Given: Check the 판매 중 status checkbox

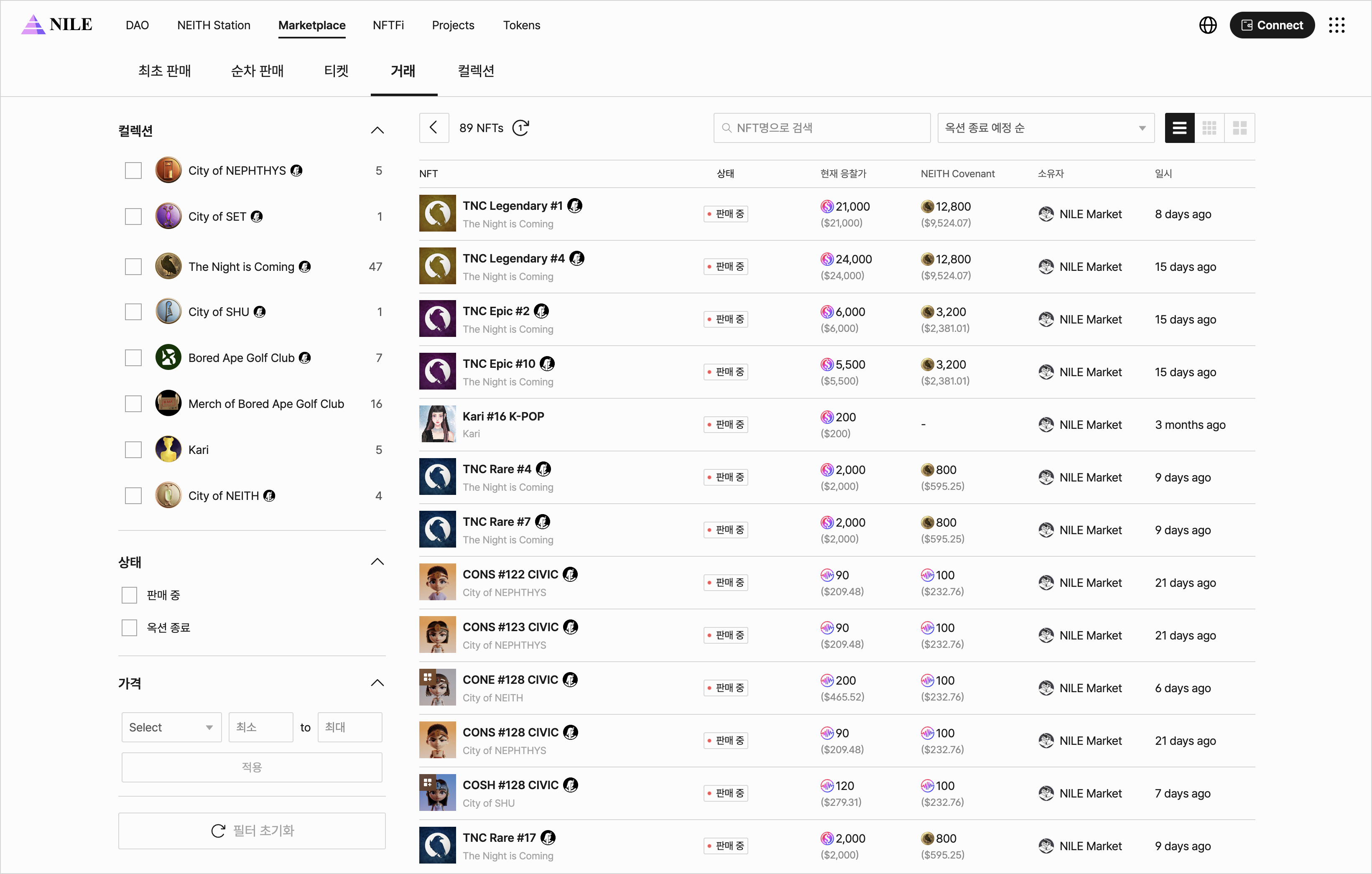Looking at the screenshot, I should click(x=129, y=595).
